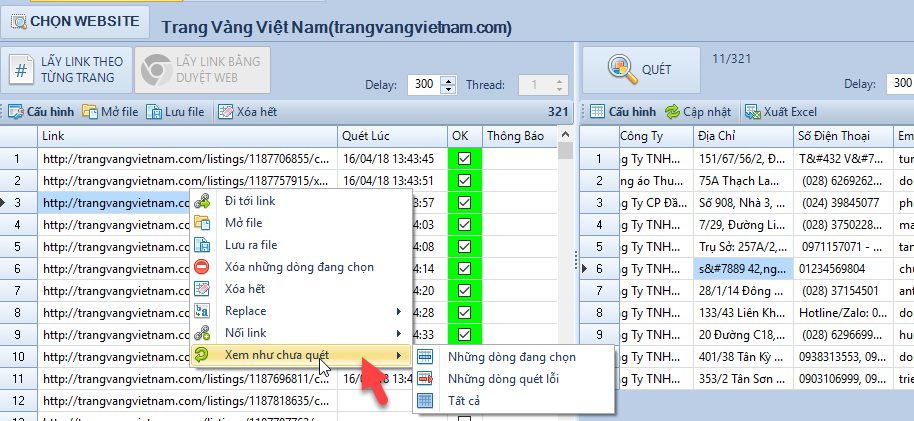Click phone cell 01234569804
Viewport: 914px width, 421px height.
(x=843, y=269)
